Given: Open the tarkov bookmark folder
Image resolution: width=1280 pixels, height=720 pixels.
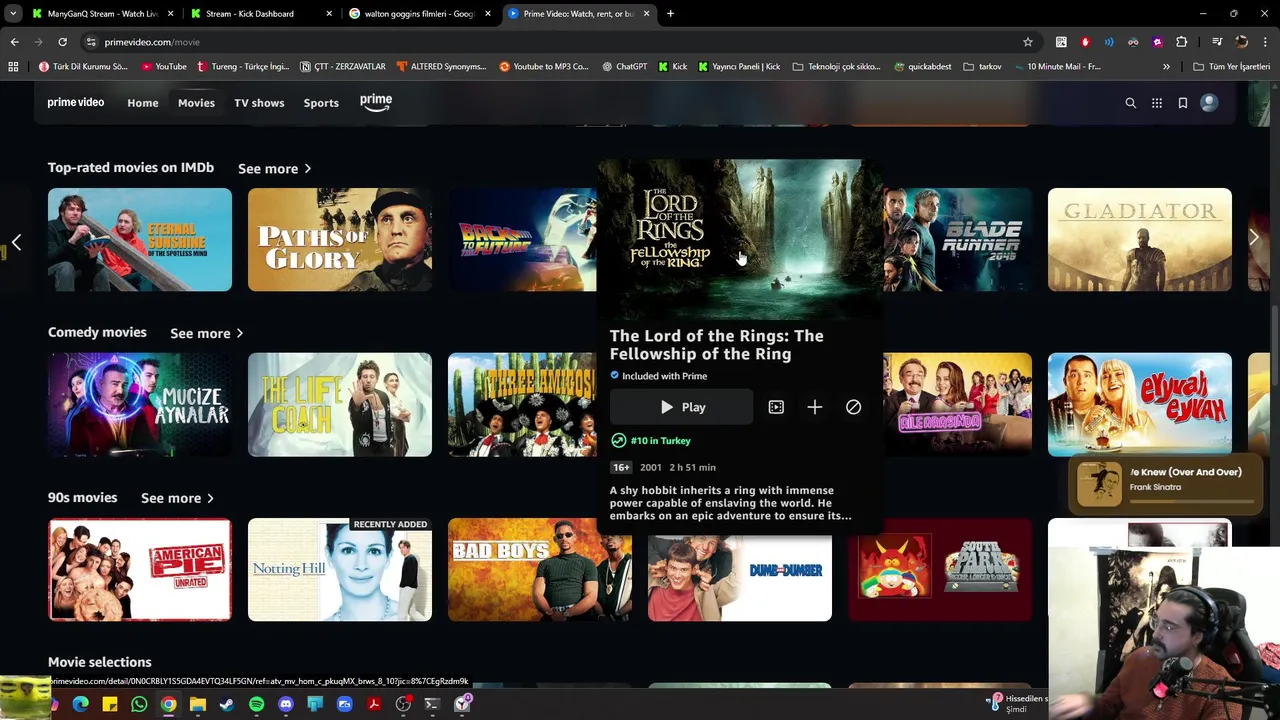Looking at the screenshot, I should [983, 67].
